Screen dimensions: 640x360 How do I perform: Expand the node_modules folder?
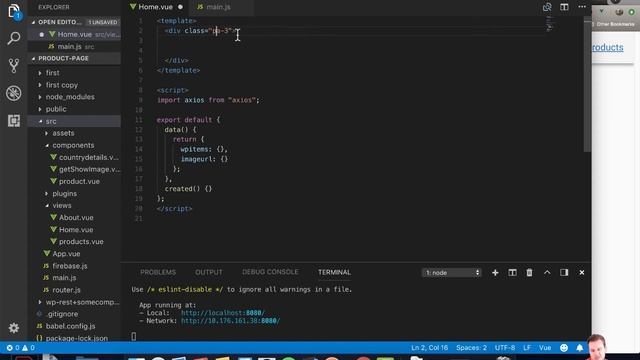pyautogui.click(x=70, y=97)
